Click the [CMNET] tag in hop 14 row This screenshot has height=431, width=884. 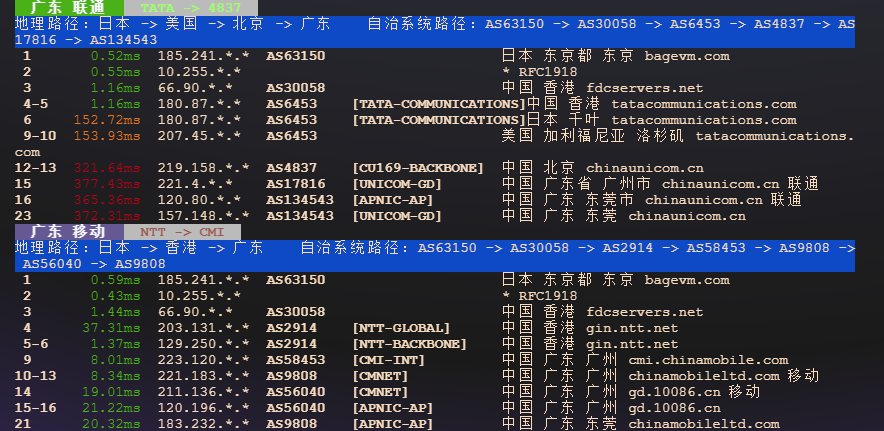(x=380, y=392)
